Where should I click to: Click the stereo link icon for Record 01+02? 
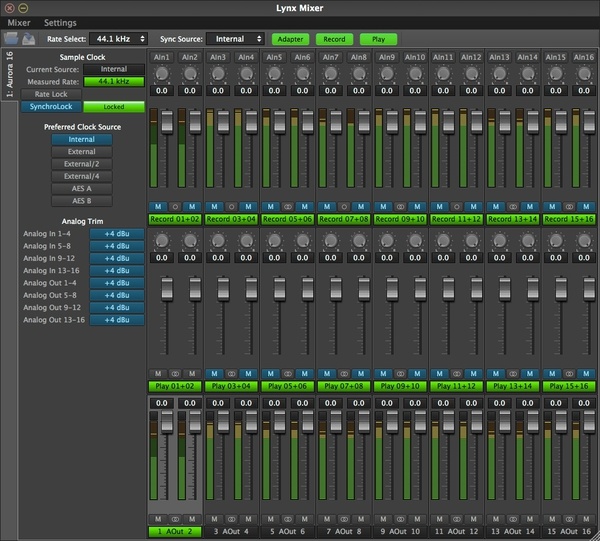point(175,206)
